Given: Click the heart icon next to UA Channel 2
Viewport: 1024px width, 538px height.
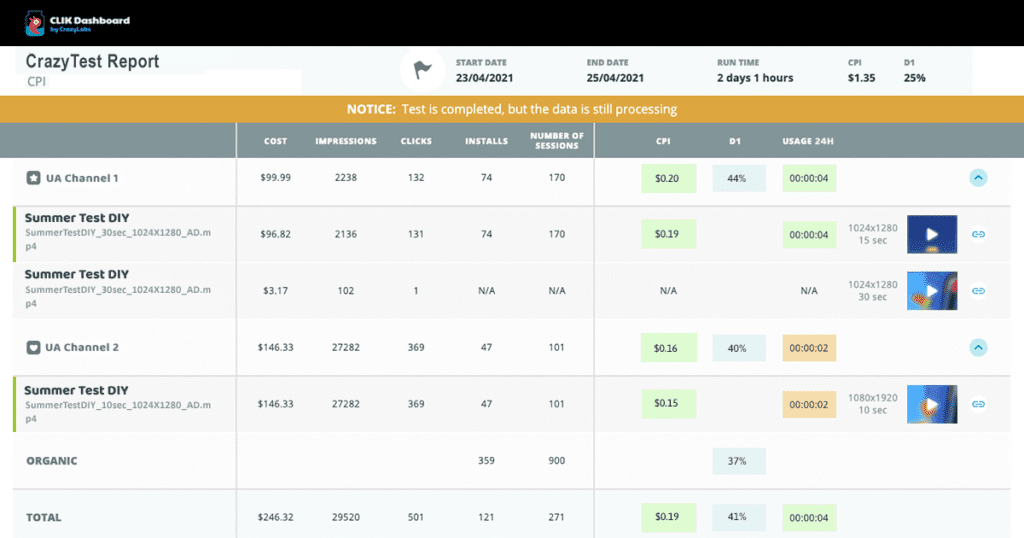Looking at the screenshot, I should click(33, 347).
